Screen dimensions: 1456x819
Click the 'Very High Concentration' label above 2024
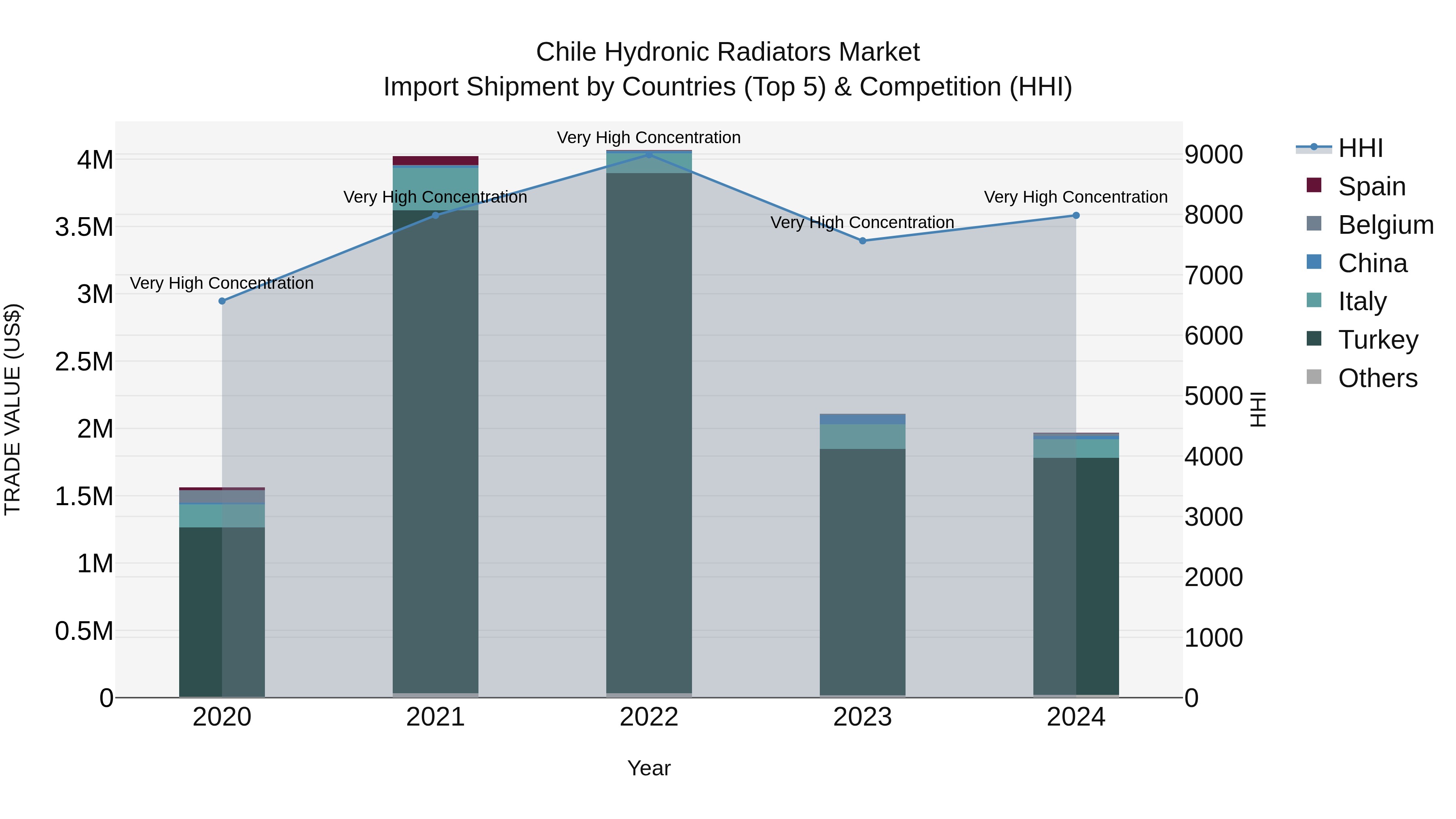tap(1075, 197)
